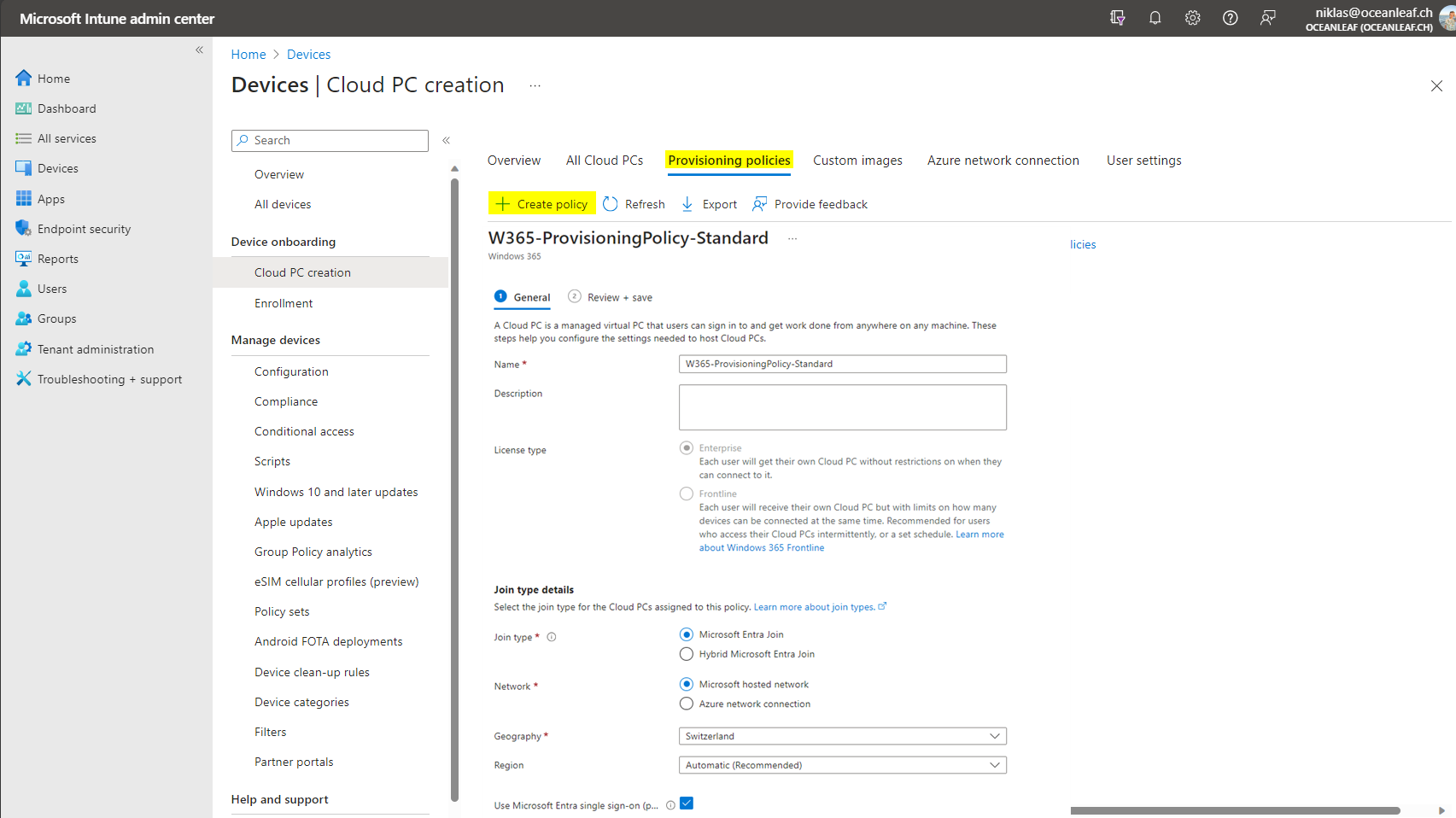Click the Description text area
Image resolution: width=1456 pixels, height=818 pixels.
tap(843, 407)
